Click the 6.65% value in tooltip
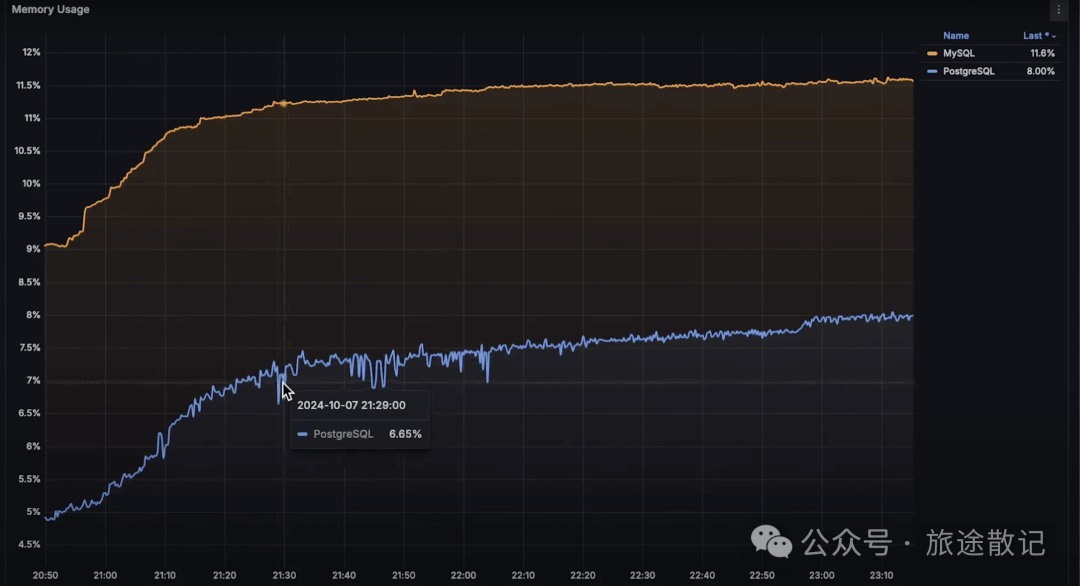 coord(405,435)
